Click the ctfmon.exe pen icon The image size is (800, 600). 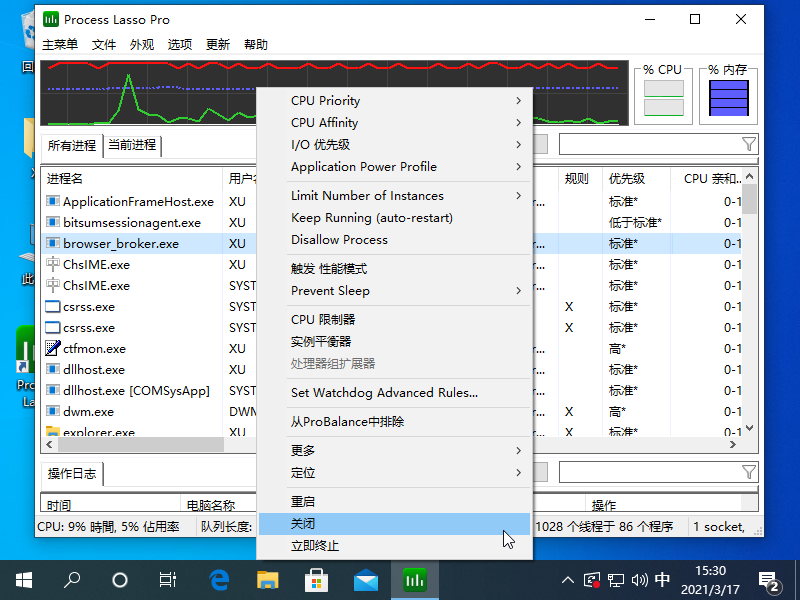(53, 349)
